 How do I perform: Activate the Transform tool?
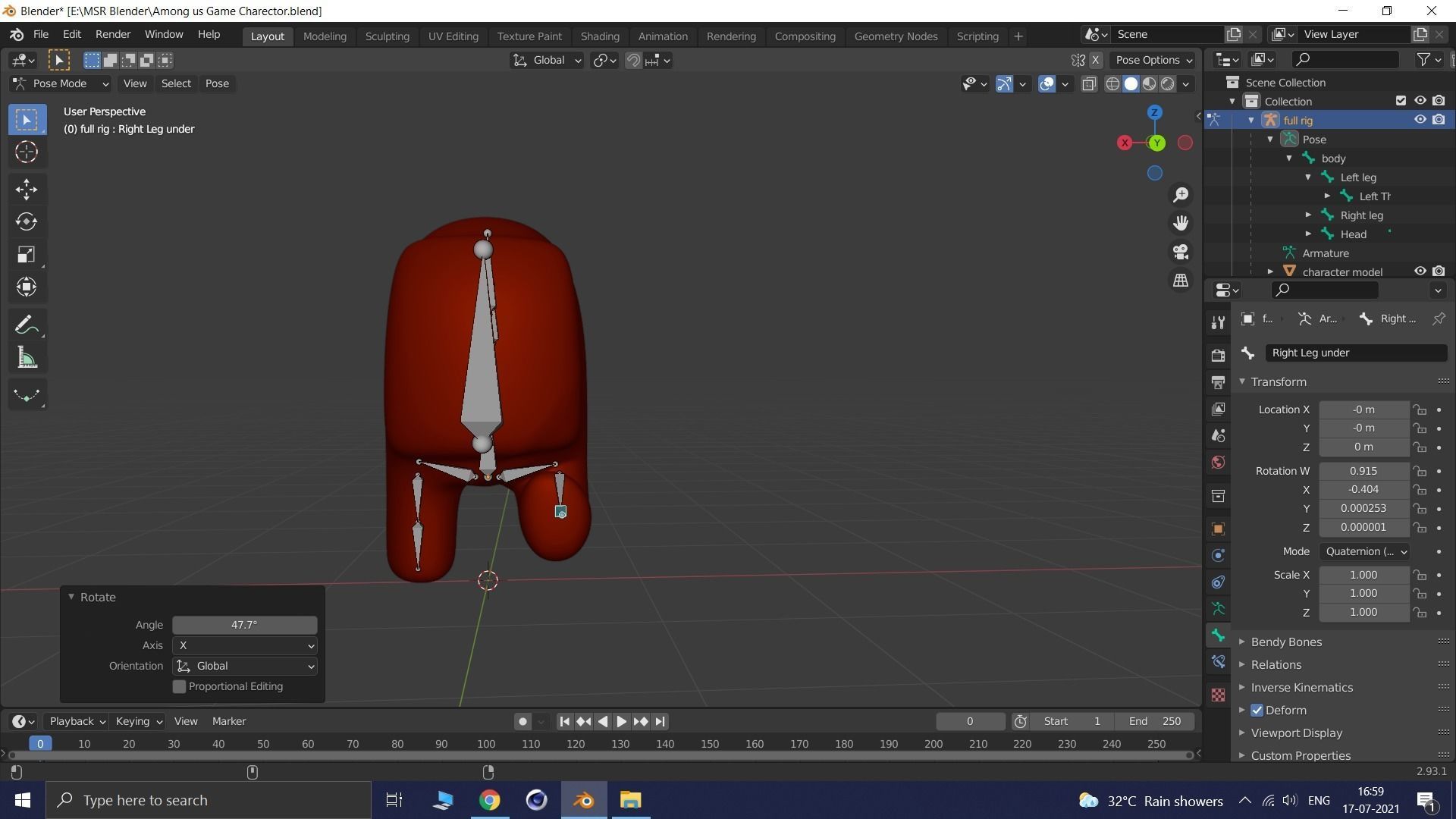[x=27, y=287]
